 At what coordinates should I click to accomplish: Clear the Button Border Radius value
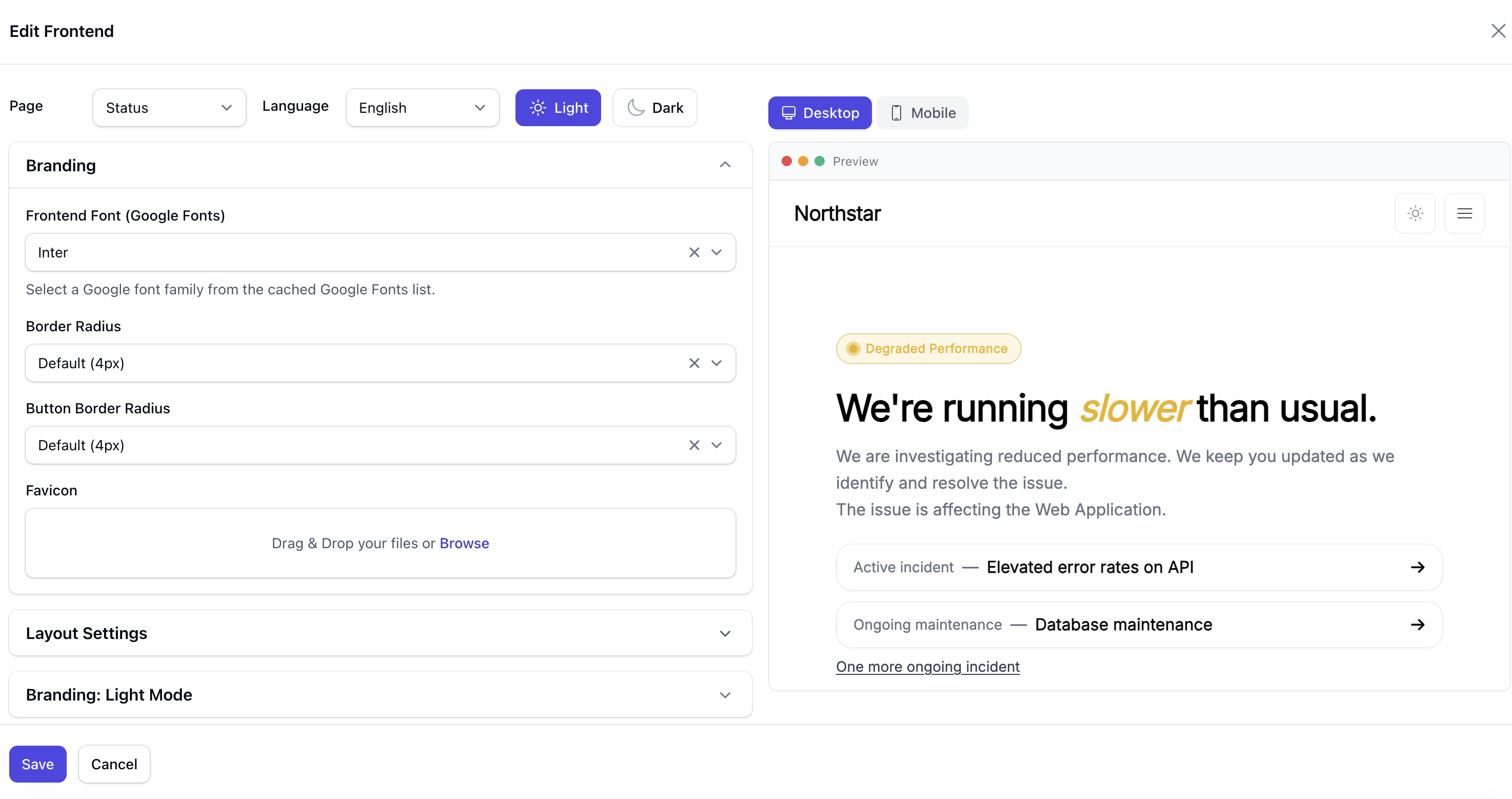click(694, 445)
